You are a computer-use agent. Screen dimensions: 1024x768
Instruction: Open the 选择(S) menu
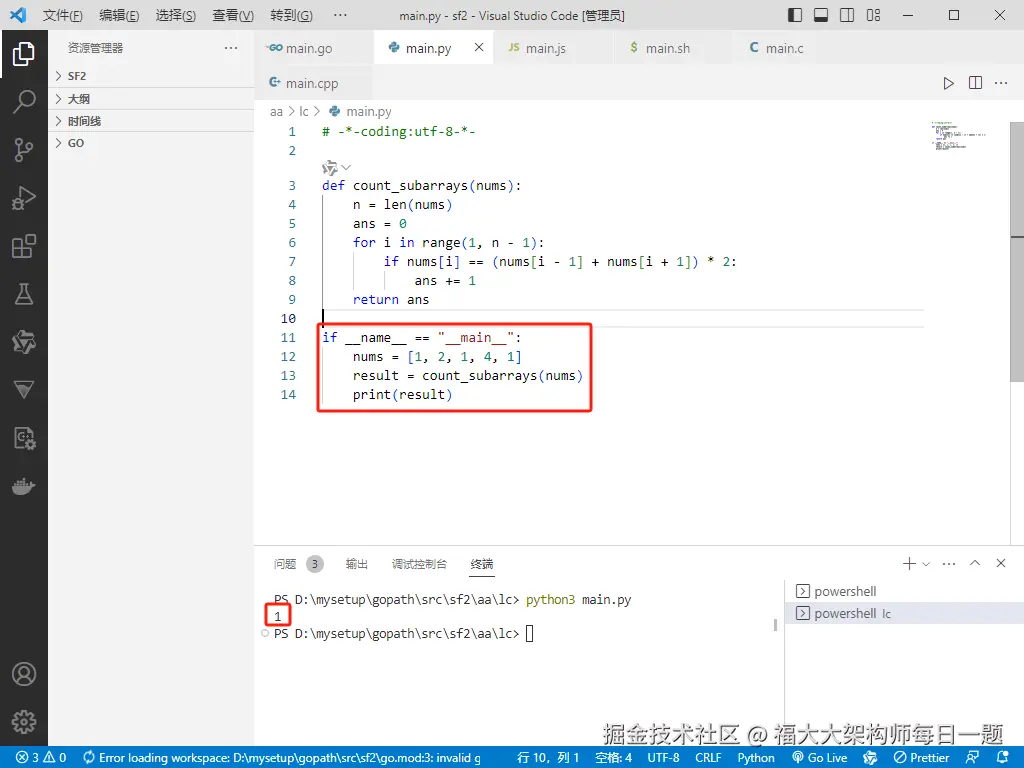click(x=176, y=15)
